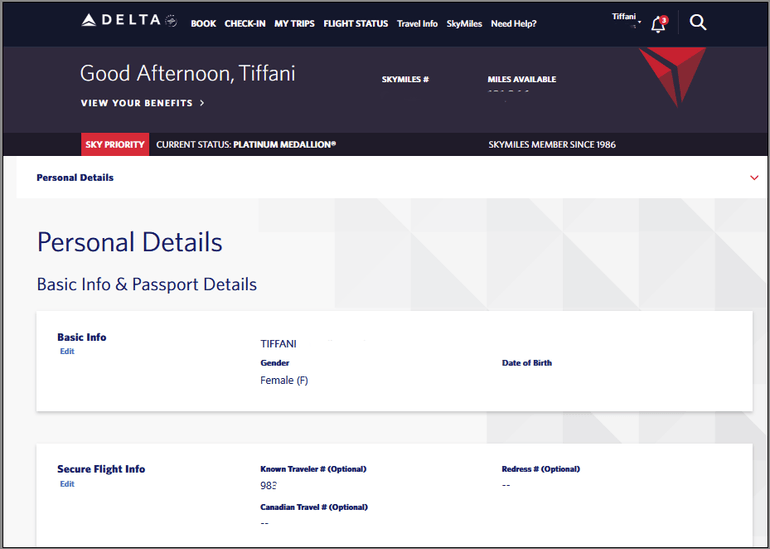This screenshot has width=770, height=549.
Task: Go to My Trips
Action: tap(295, 24)
